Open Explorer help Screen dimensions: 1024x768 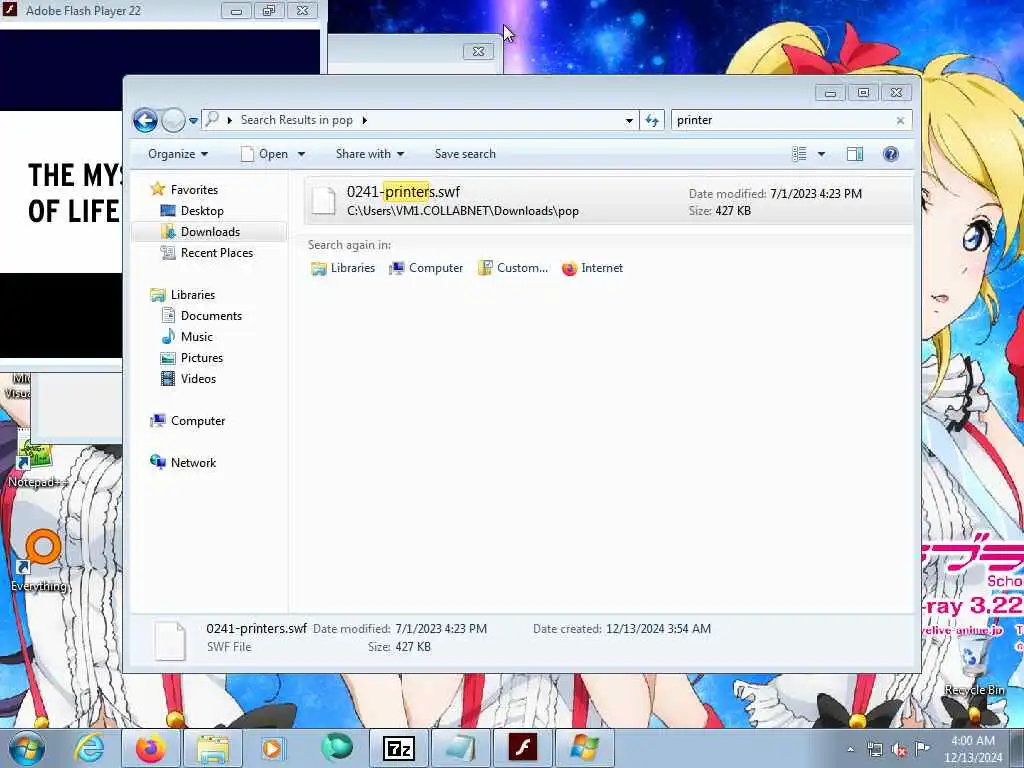(891, 154)
